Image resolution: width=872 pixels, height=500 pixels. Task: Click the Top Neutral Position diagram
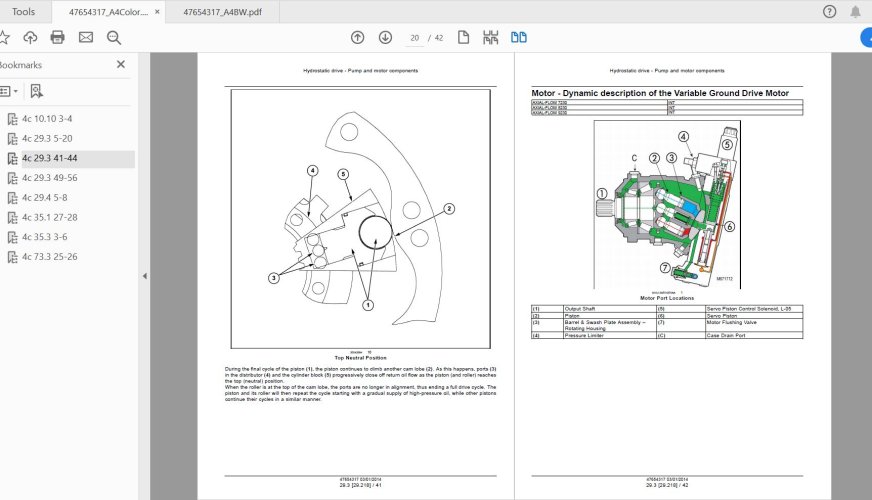coord(360,219)
